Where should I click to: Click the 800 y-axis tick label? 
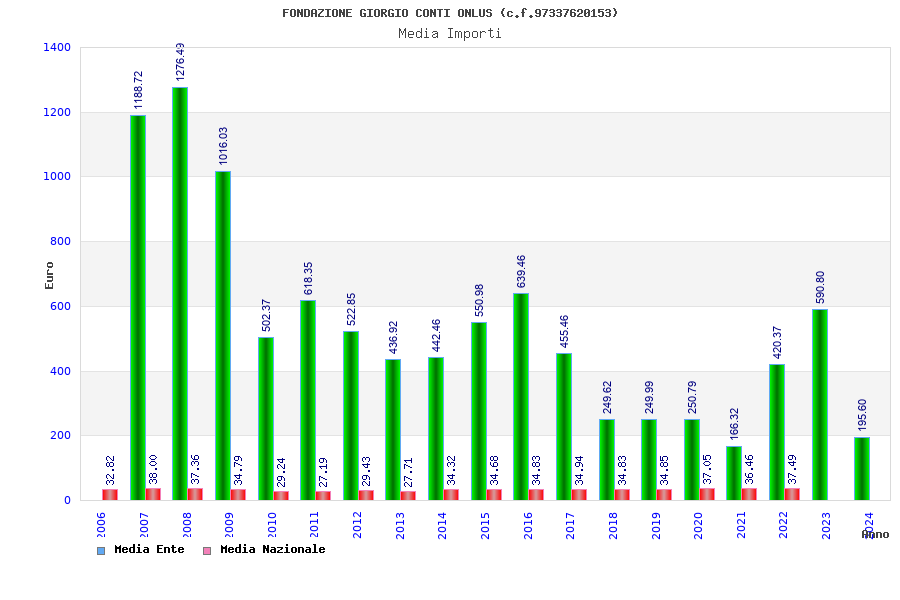(60, 241)
